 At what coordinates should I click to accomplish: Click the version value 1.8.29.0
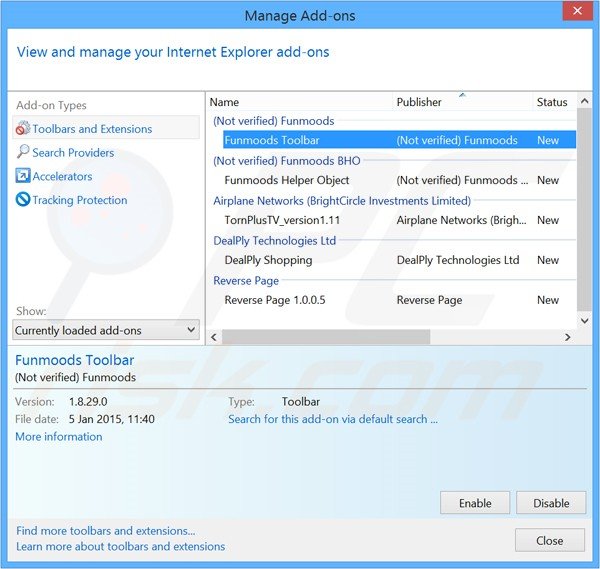point(88,401)
